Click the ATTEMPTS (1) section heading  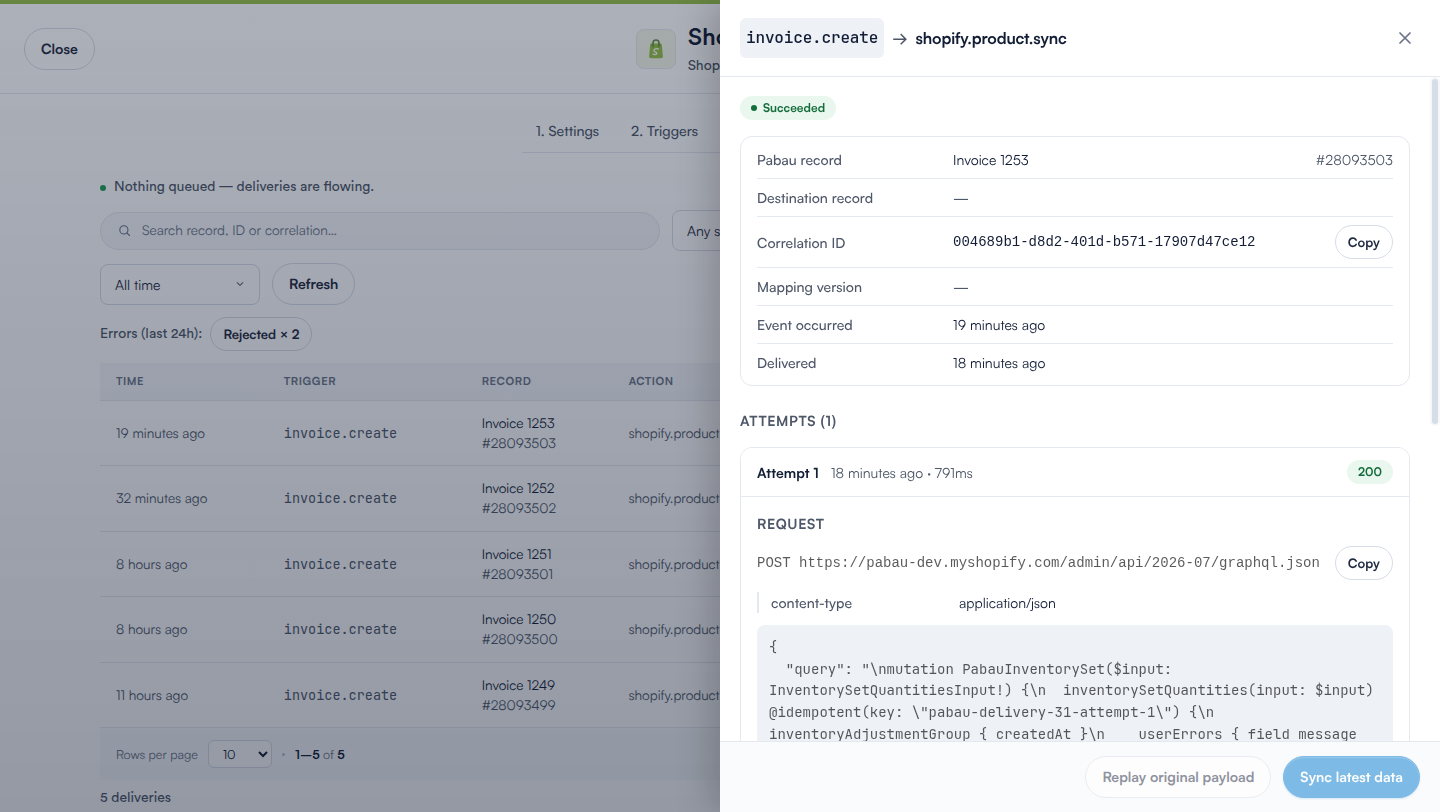click(x=788, y=421)
